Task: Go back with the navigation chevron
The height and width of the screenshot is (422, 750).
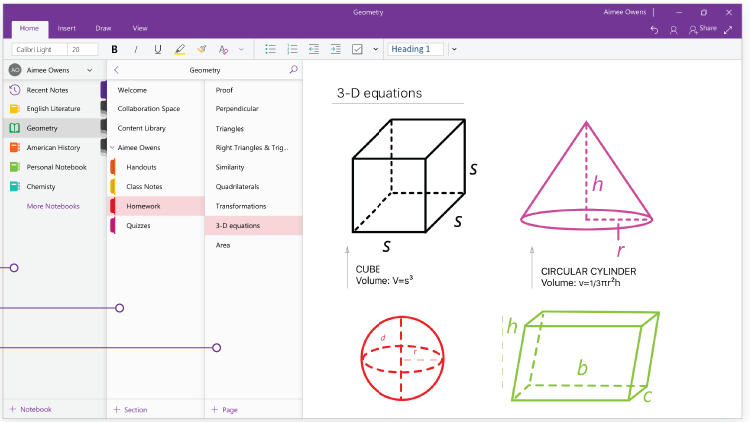Action: (116, 70)
